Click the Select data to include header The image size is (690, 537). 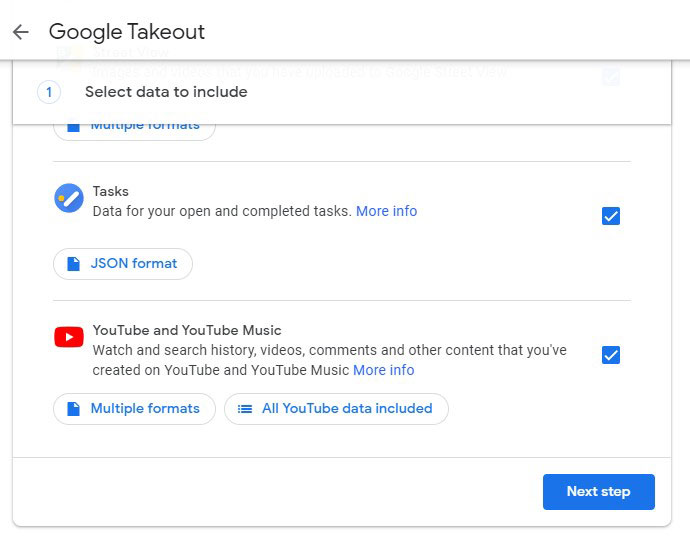166,92
